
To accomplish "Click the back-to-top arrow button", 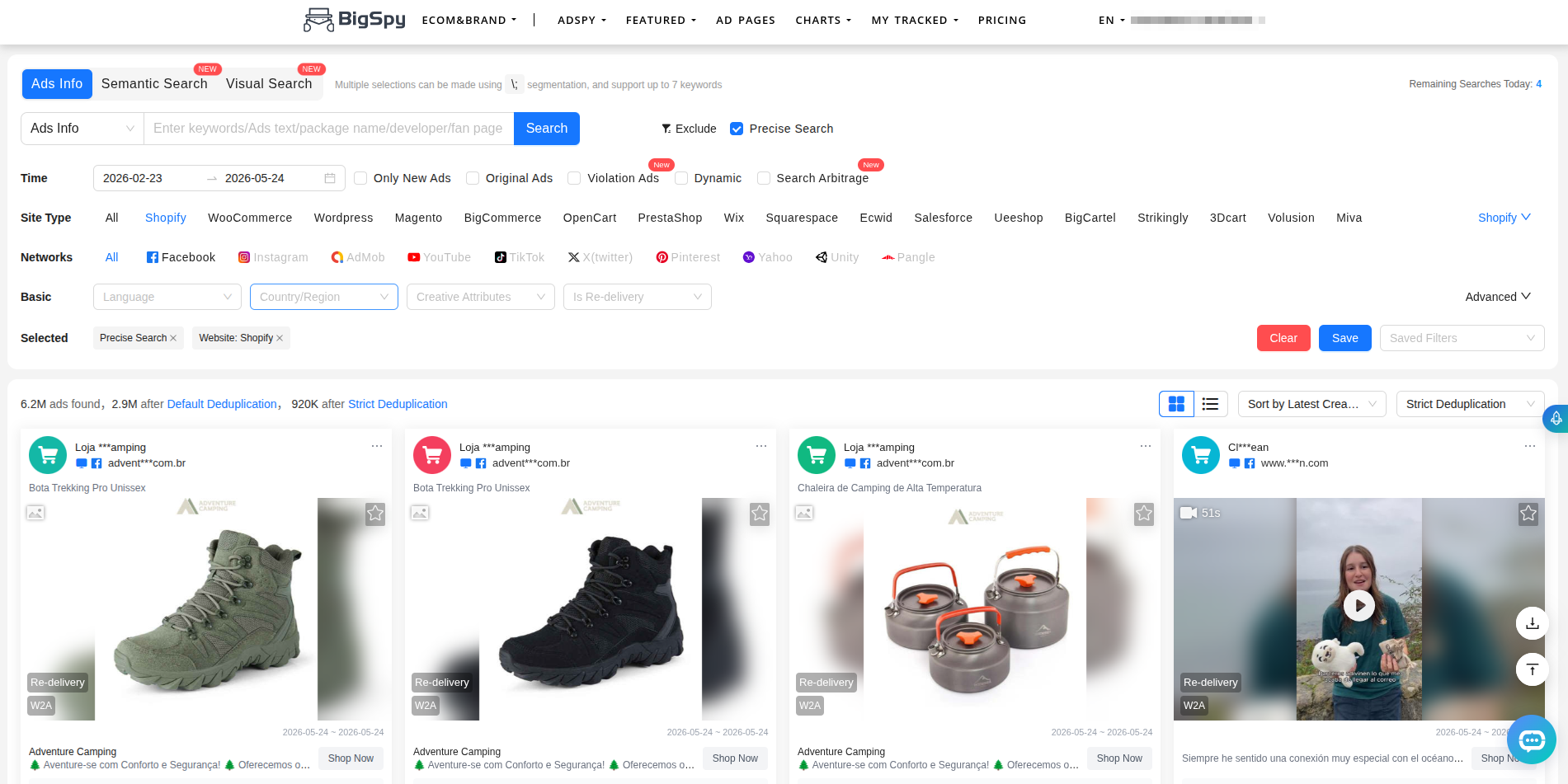I will (x=1533, y=669).
